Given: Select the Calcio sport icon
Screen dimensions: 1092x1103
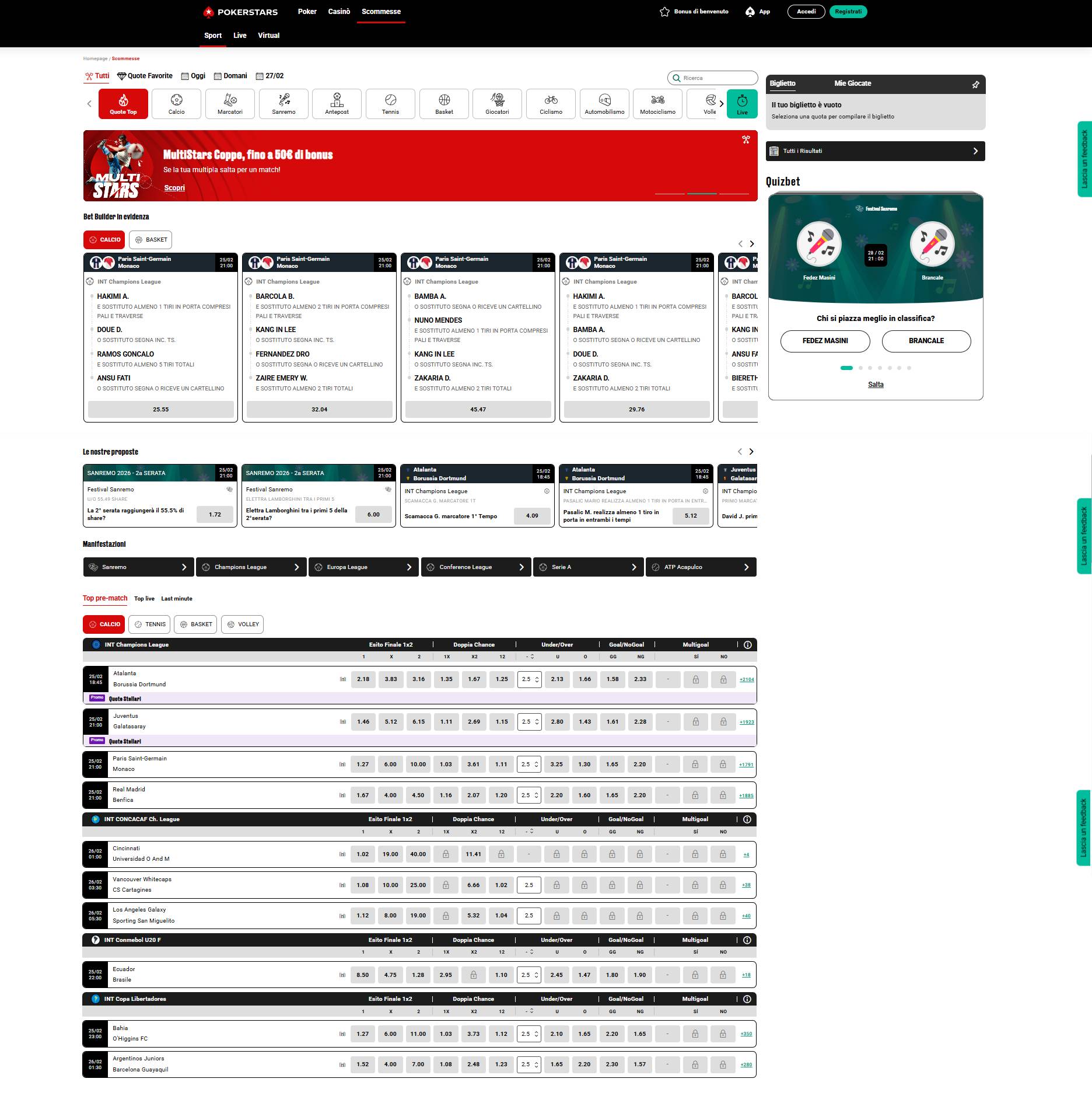Looking at the screenshot, I should pos(176,104).
